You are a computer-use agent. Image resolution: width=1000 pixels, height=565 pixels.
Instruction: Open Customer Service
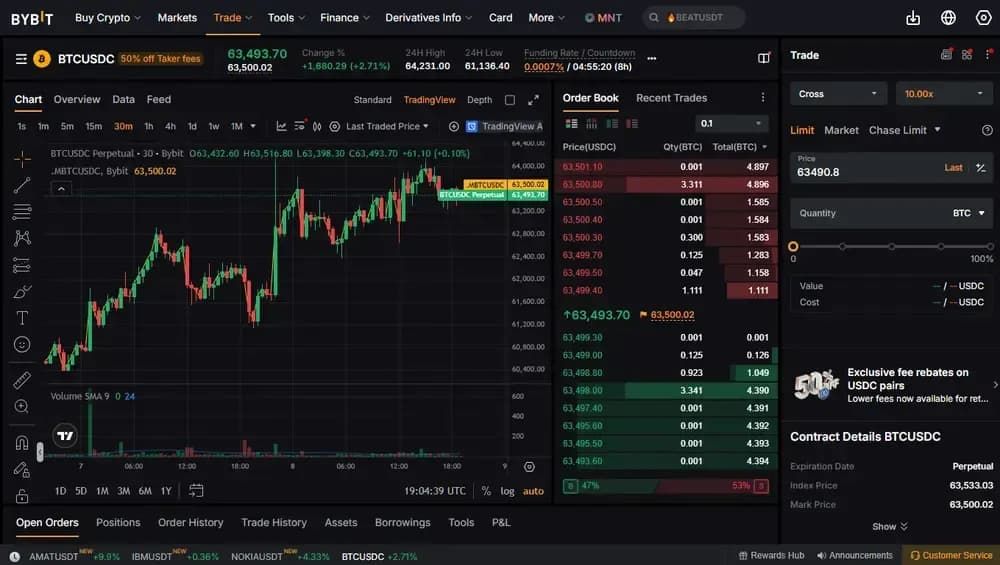(x=951, y=555)
